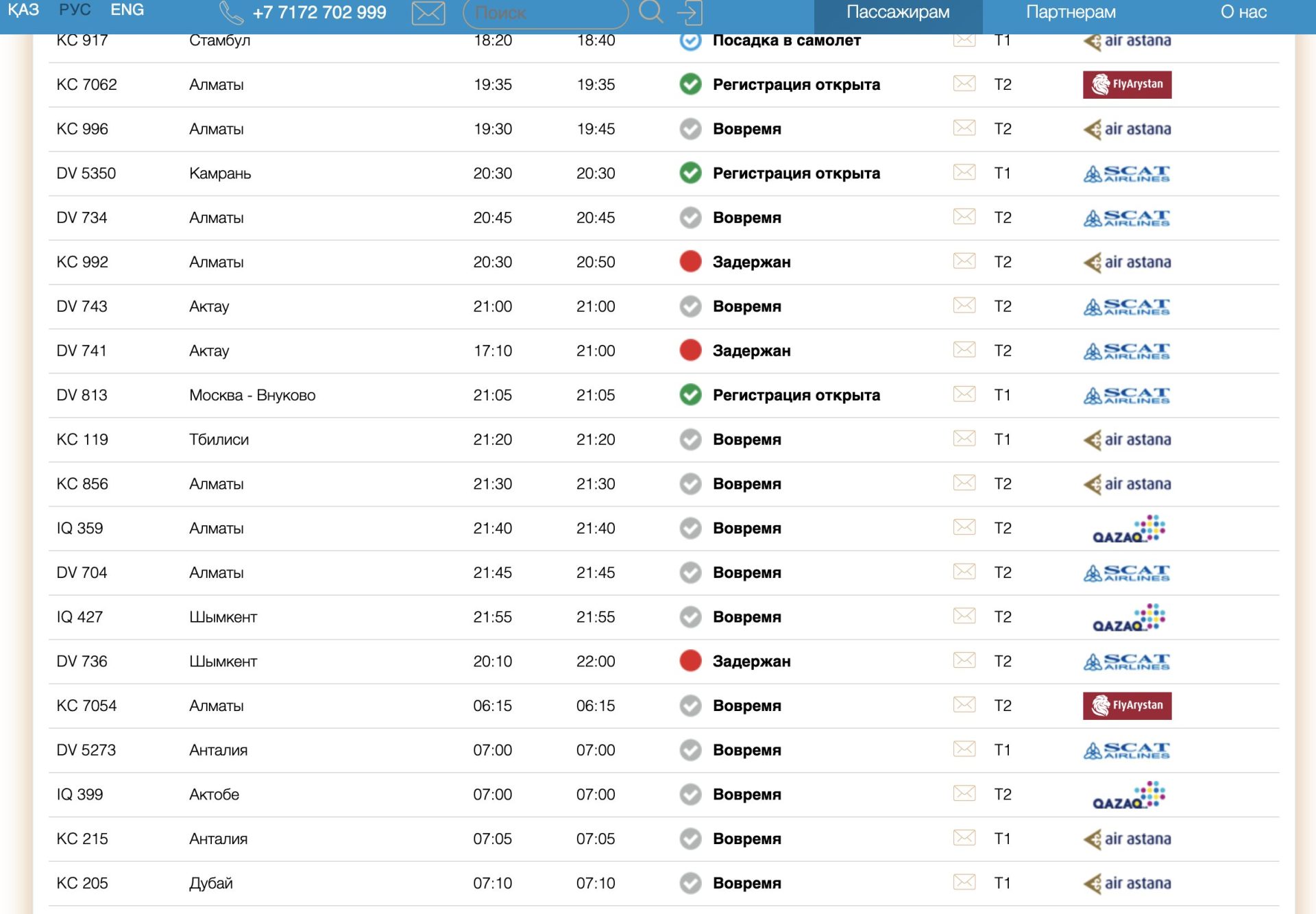Select destination Анталия on KC 215 row
This screenshot has height=914, width=1316.
[218, 839]
